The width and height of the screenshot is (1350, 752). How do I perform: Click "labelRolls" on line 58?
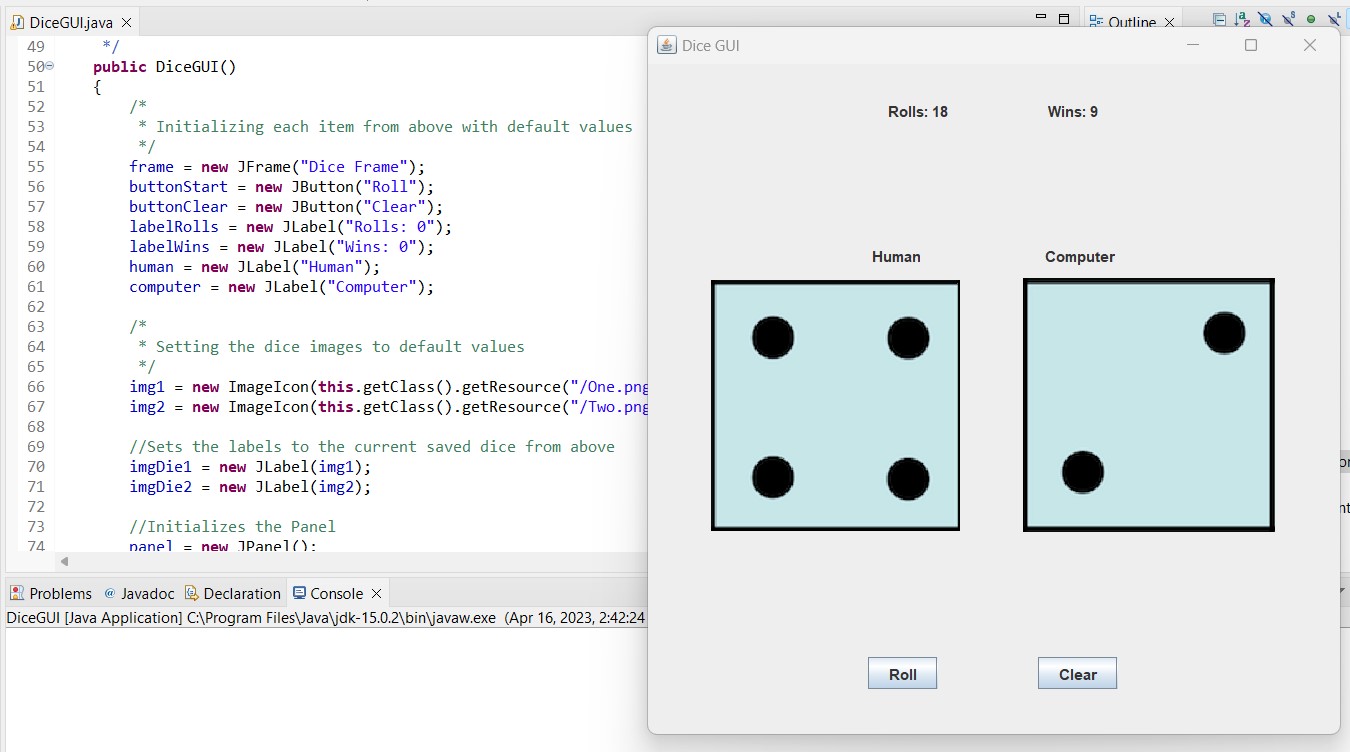(174, 227)
